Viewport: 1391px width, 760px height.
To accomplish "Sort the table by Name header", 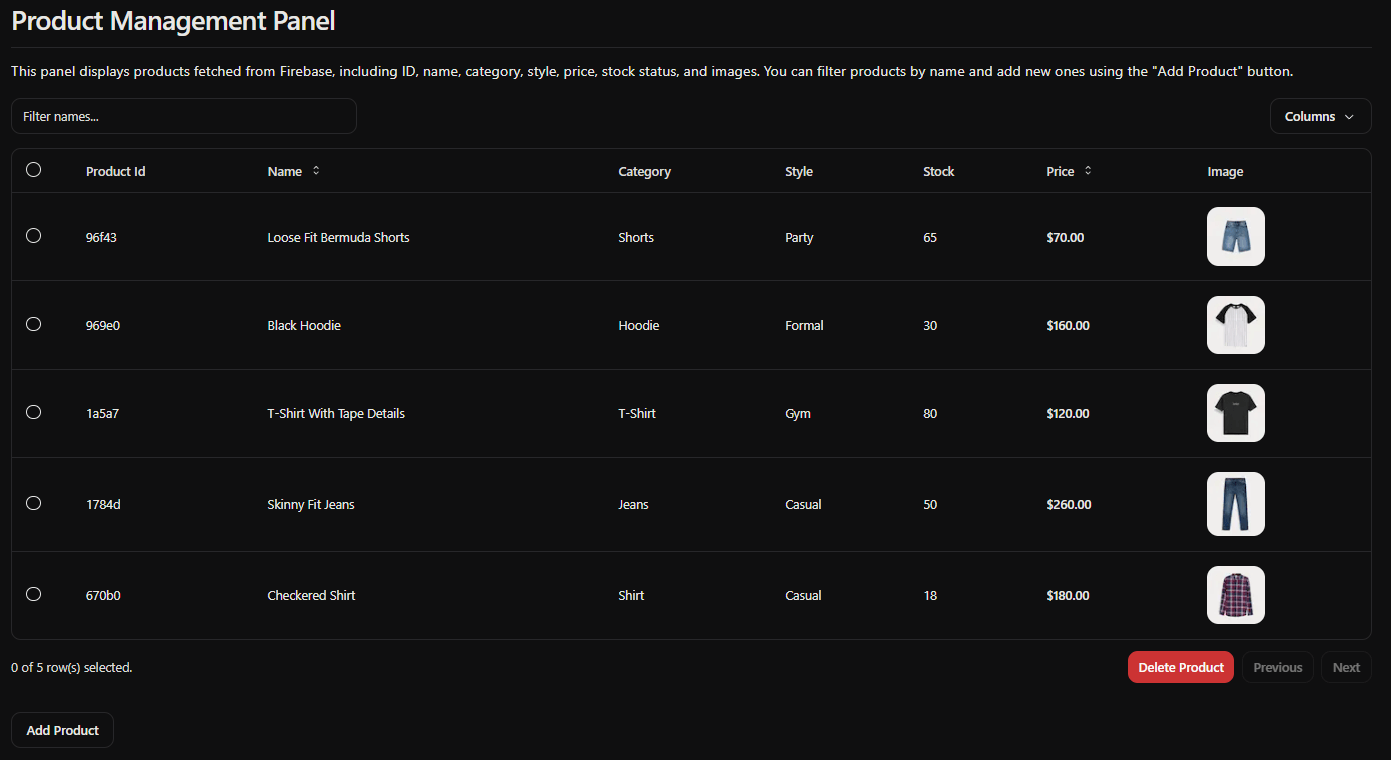I will point(285,172).
